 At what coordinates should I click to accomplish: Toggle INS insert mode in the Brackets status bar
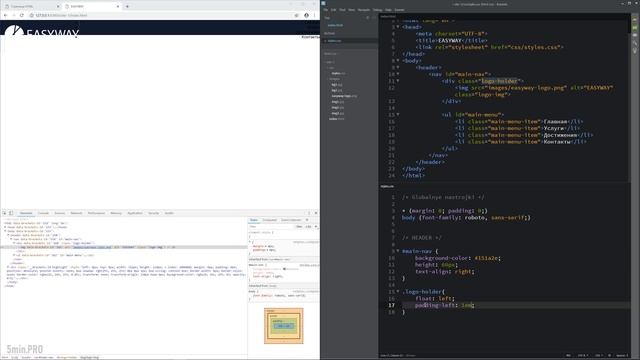click(x=569, y=356)
